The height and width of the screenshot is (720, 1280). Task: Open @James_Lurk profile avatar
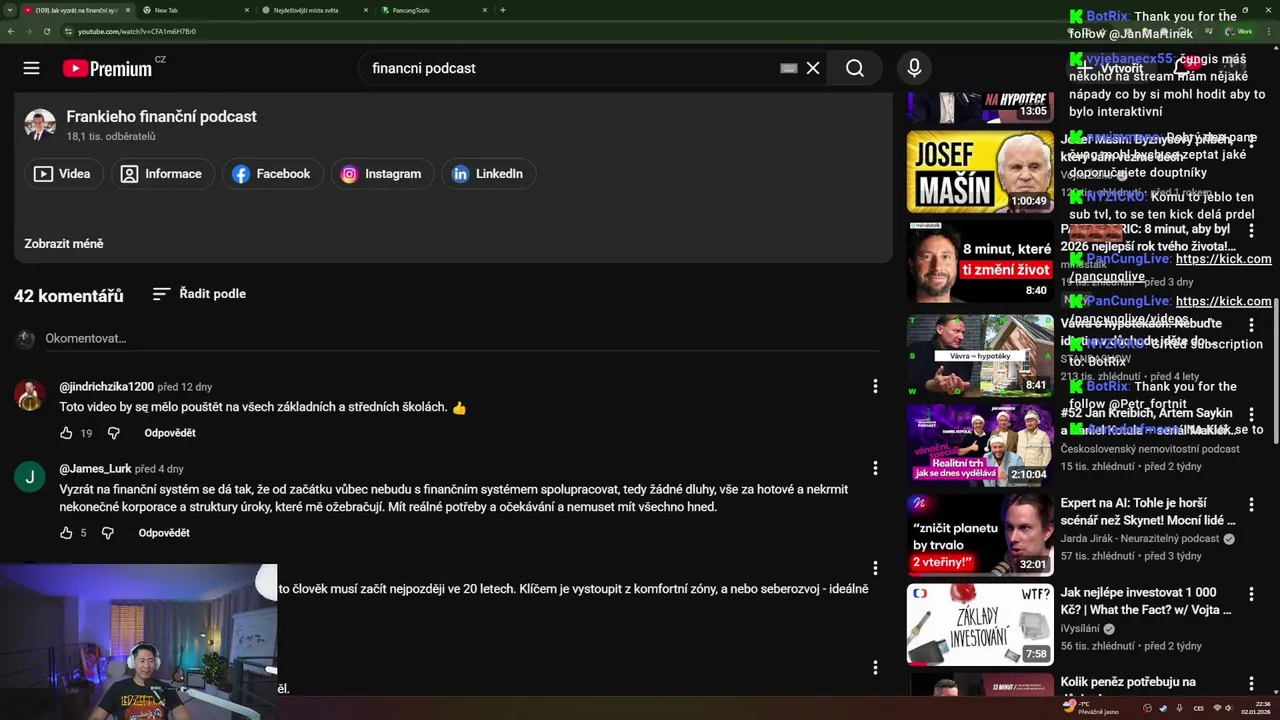29,477
